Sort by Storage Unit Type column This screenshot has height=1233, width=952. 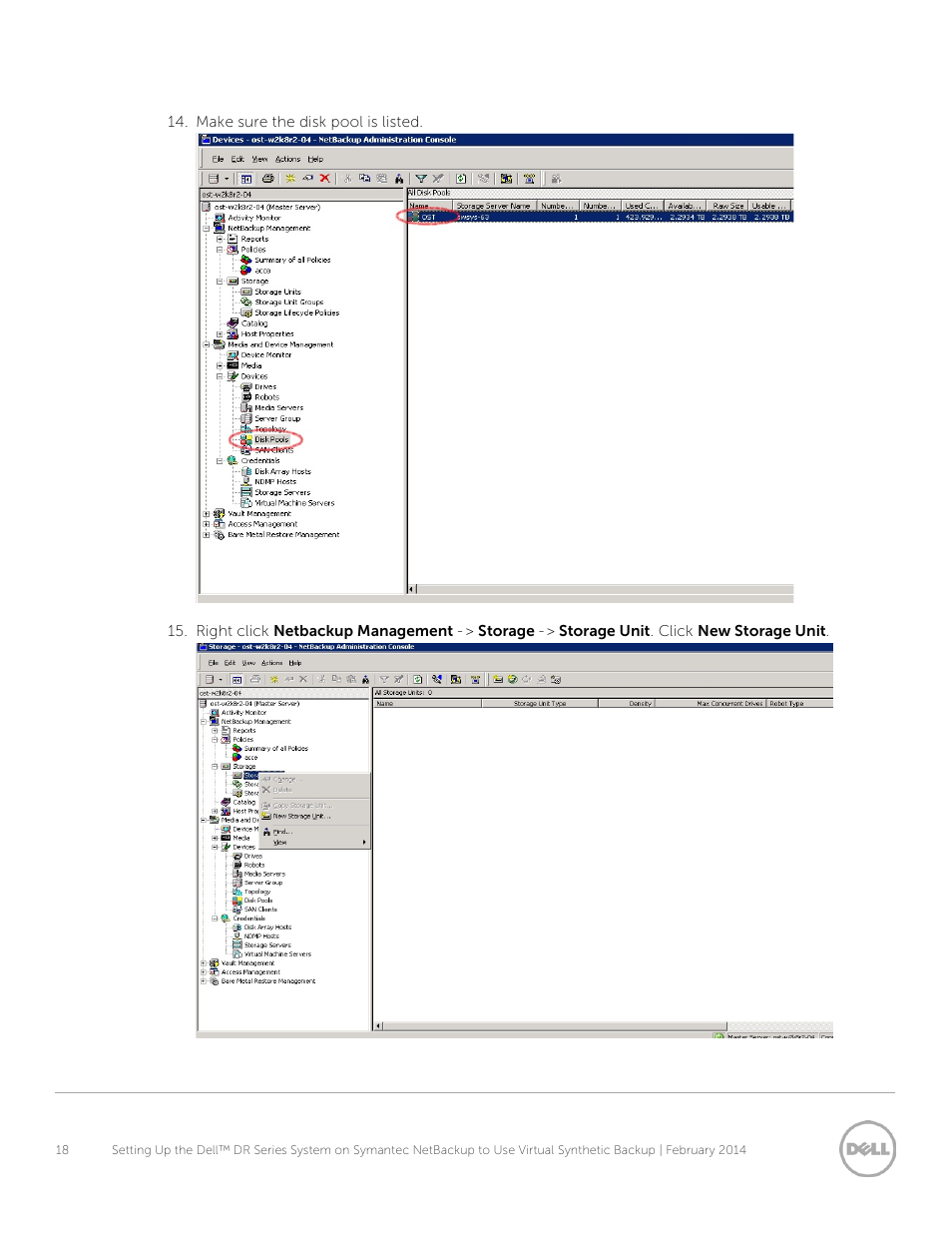[x=540, y=704]
